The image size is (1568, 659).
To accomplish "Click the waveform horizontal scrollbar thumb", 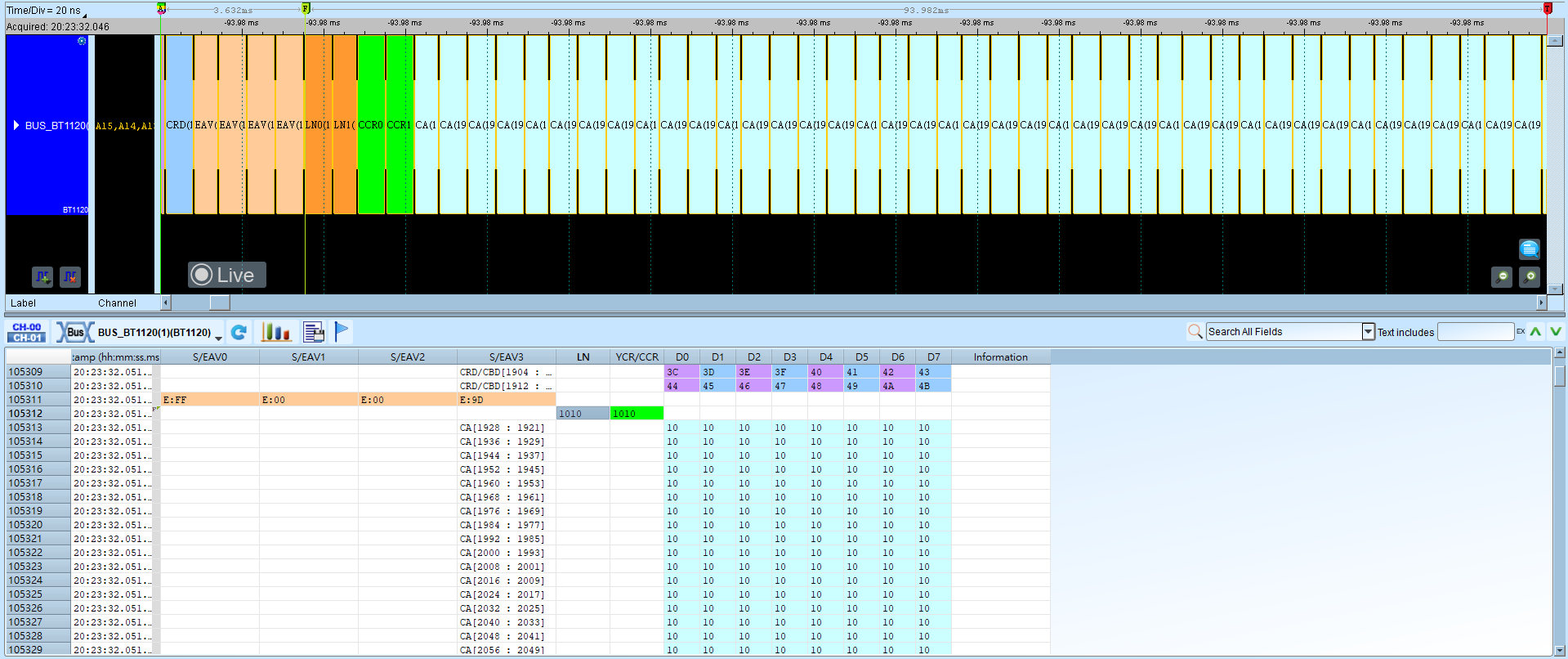I will pyautogui.click(x=220, y=303).
